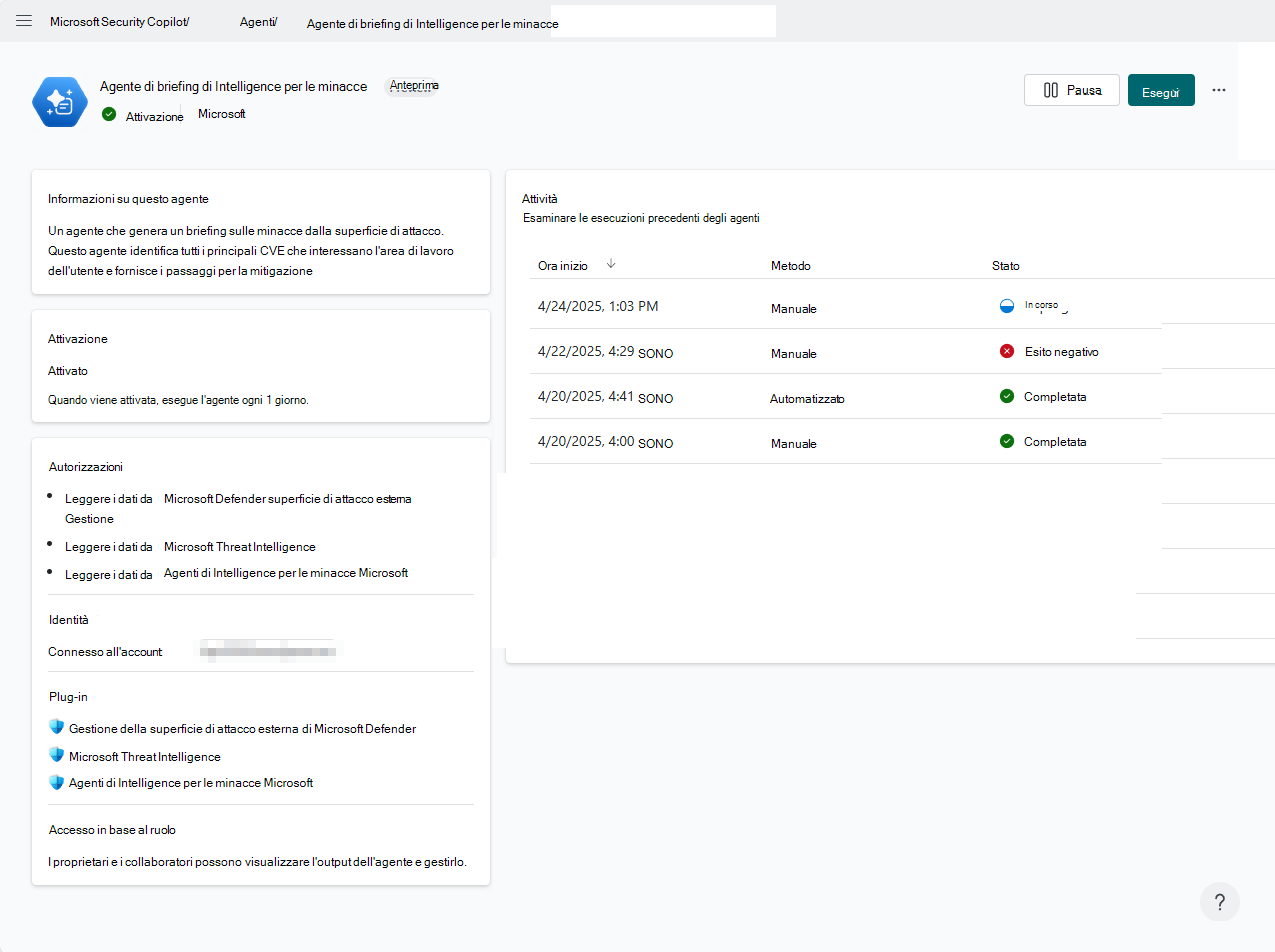Image resolution: width=1275 pixels, height=952 pixels.
Task: Click the Identità heading
Action: click(x=69, y=620)
